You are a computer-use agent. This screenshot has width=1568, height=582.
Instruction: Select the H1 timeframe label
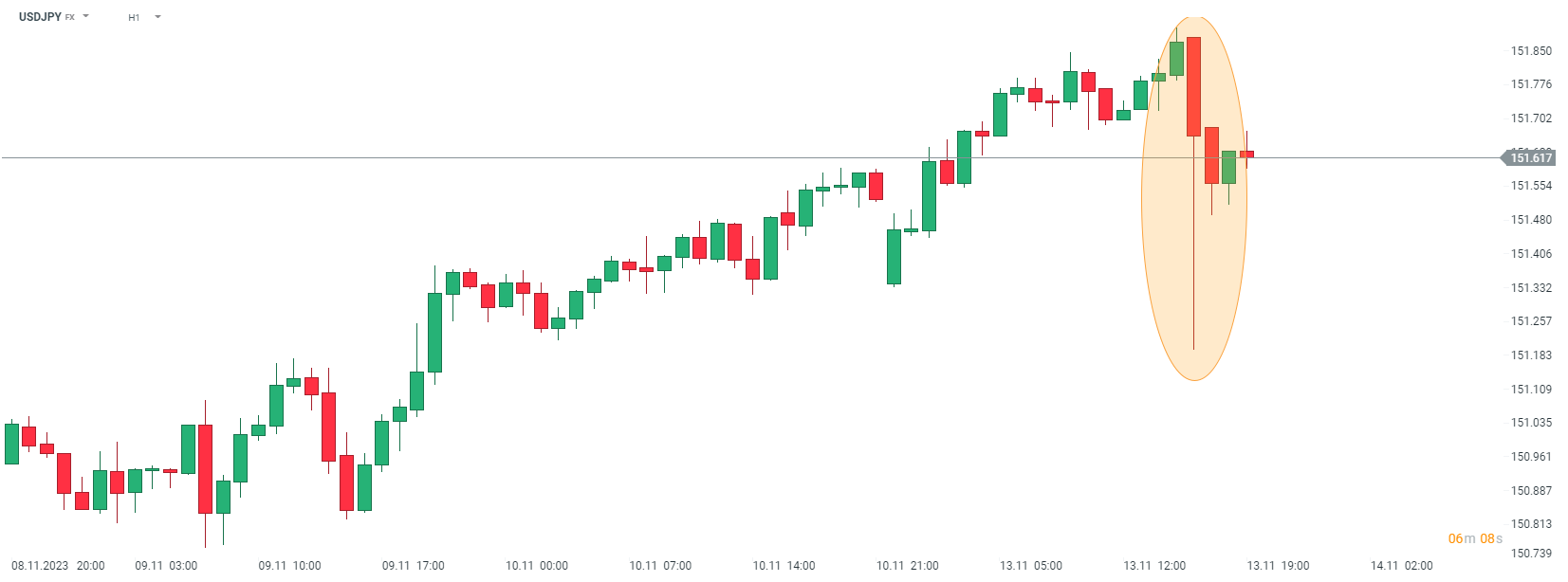(x=134, y=18)
